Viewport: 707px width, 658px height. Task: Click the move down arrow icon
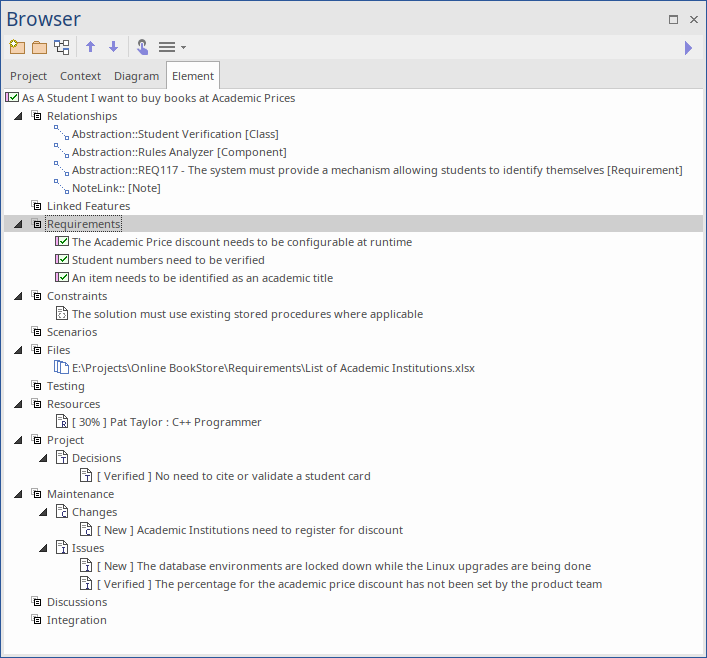113,47
